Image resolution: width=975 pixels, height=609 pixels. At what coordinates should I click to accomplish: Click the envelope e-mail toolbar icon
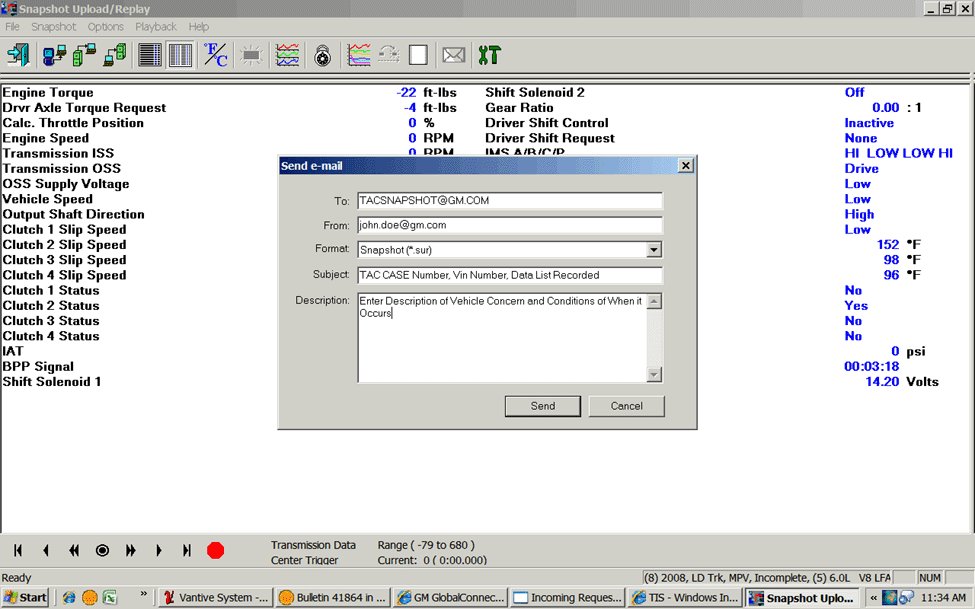click(x=453, y=55)
